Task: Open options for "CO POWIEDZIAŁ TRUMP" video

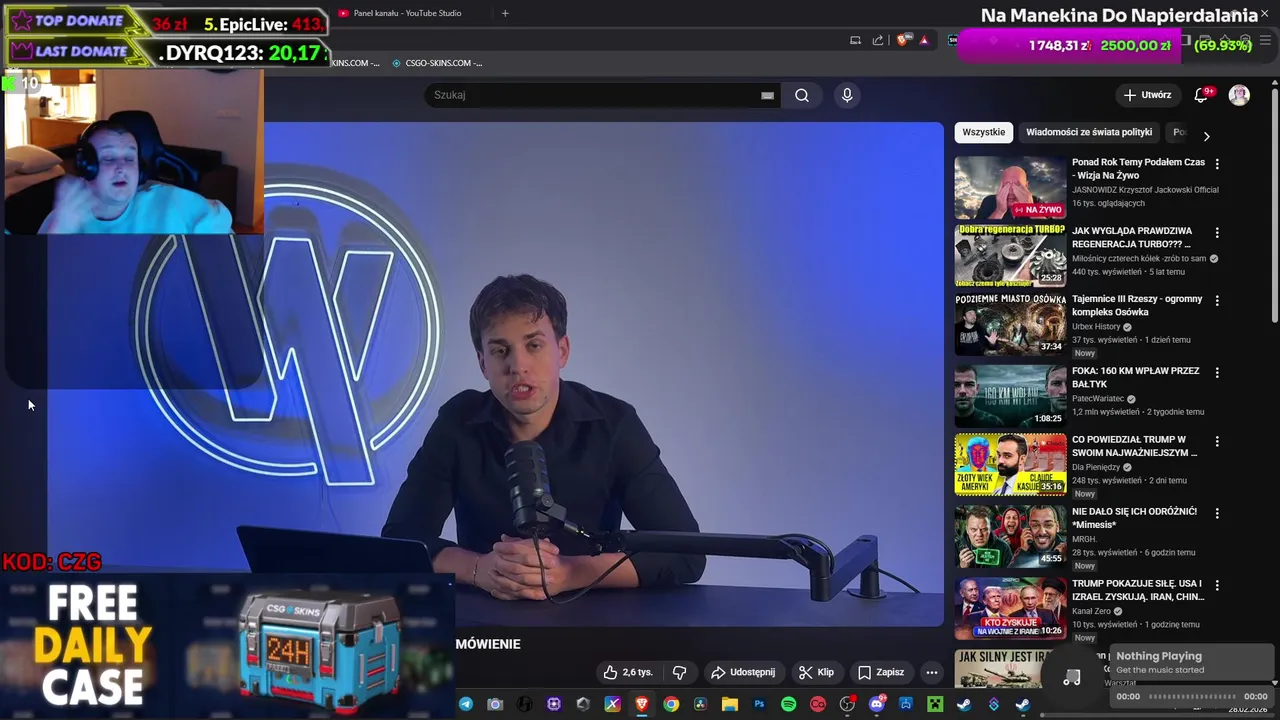Action: [x=1217, y=441]
